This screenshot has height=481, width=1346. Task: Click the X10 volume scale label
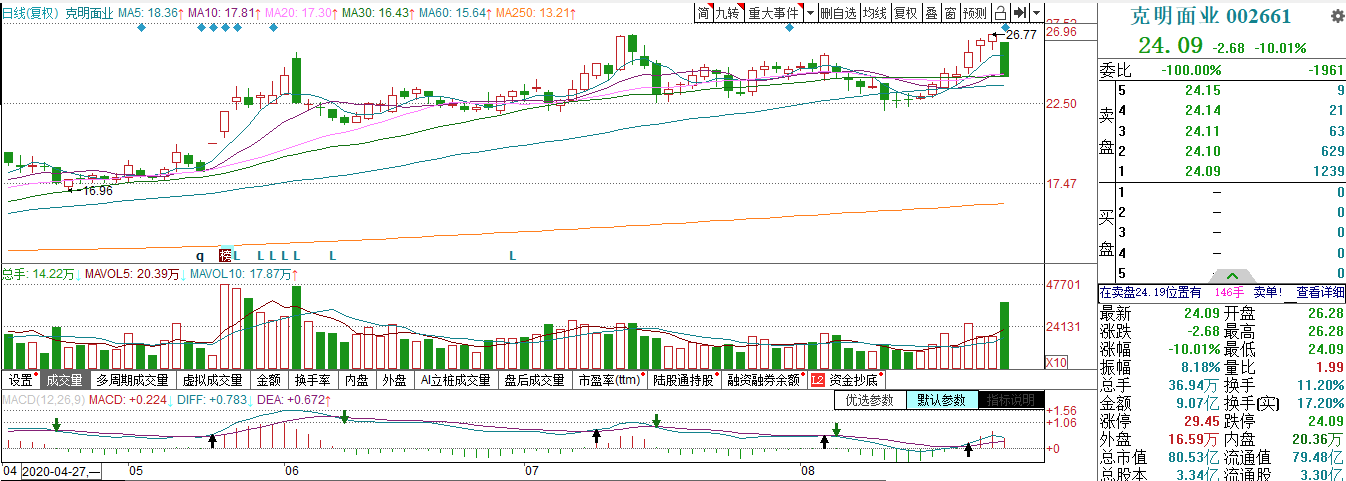[x=1056, y=362]
